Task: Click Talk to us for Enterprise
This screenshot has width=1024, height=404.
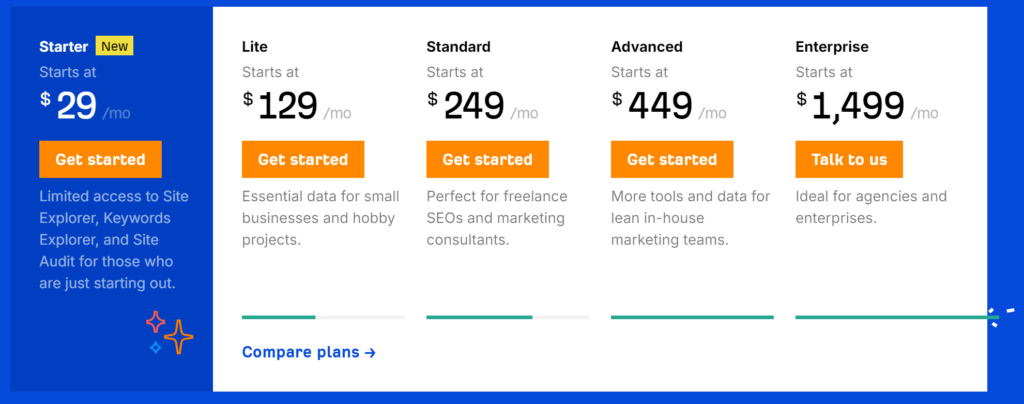Action: click(x=849, y=159)
